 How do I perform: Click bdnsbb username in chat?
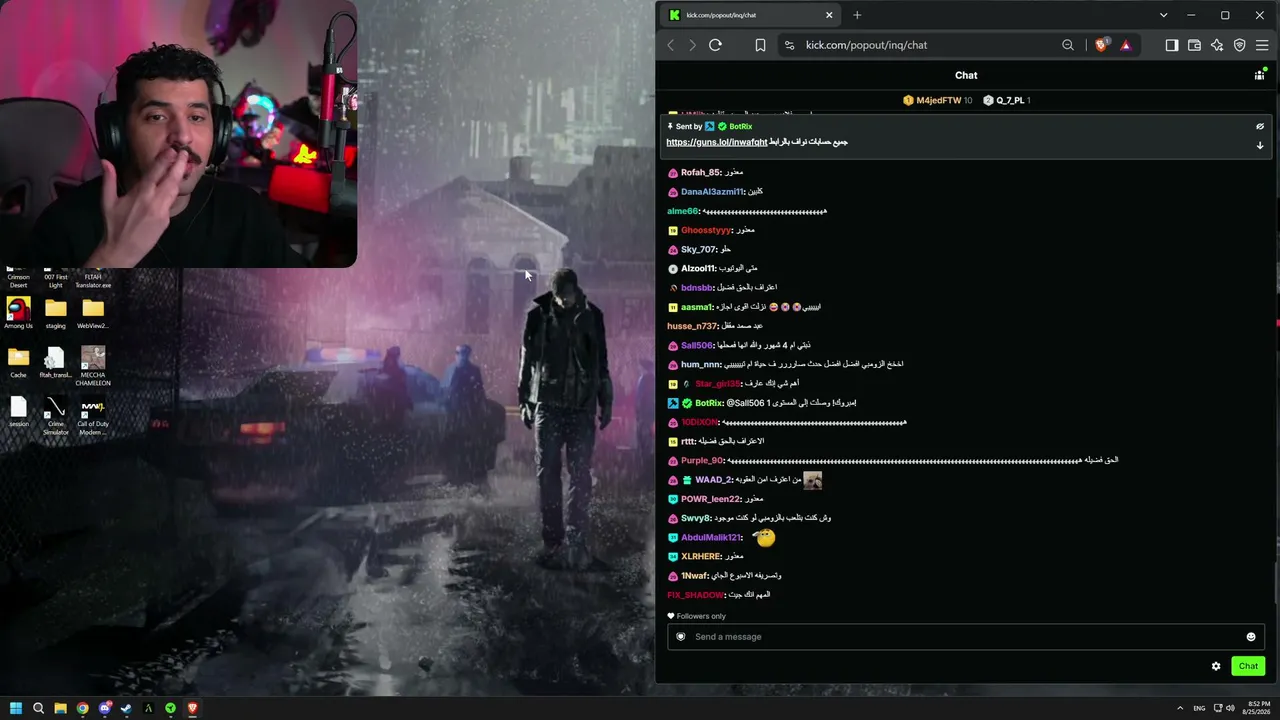point(697,288)
